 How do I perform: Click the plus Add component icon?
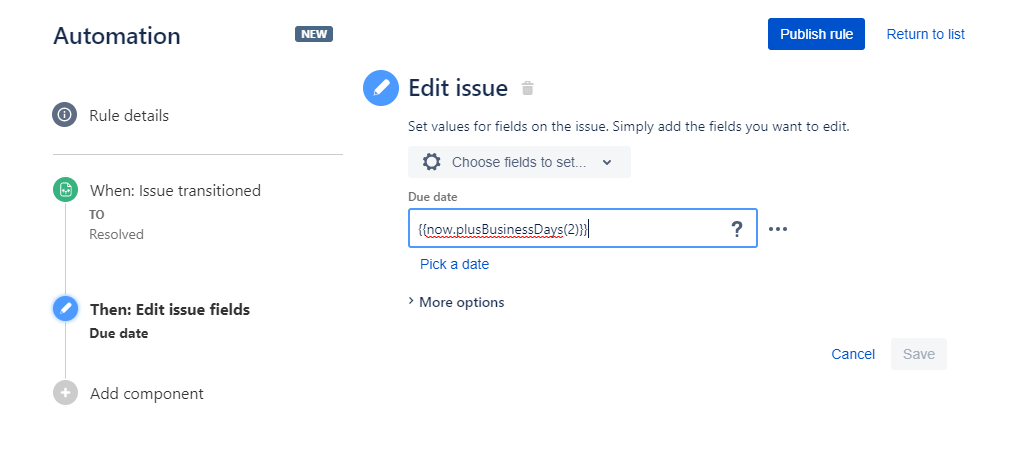pyautogui.click(x=65, y=393)
